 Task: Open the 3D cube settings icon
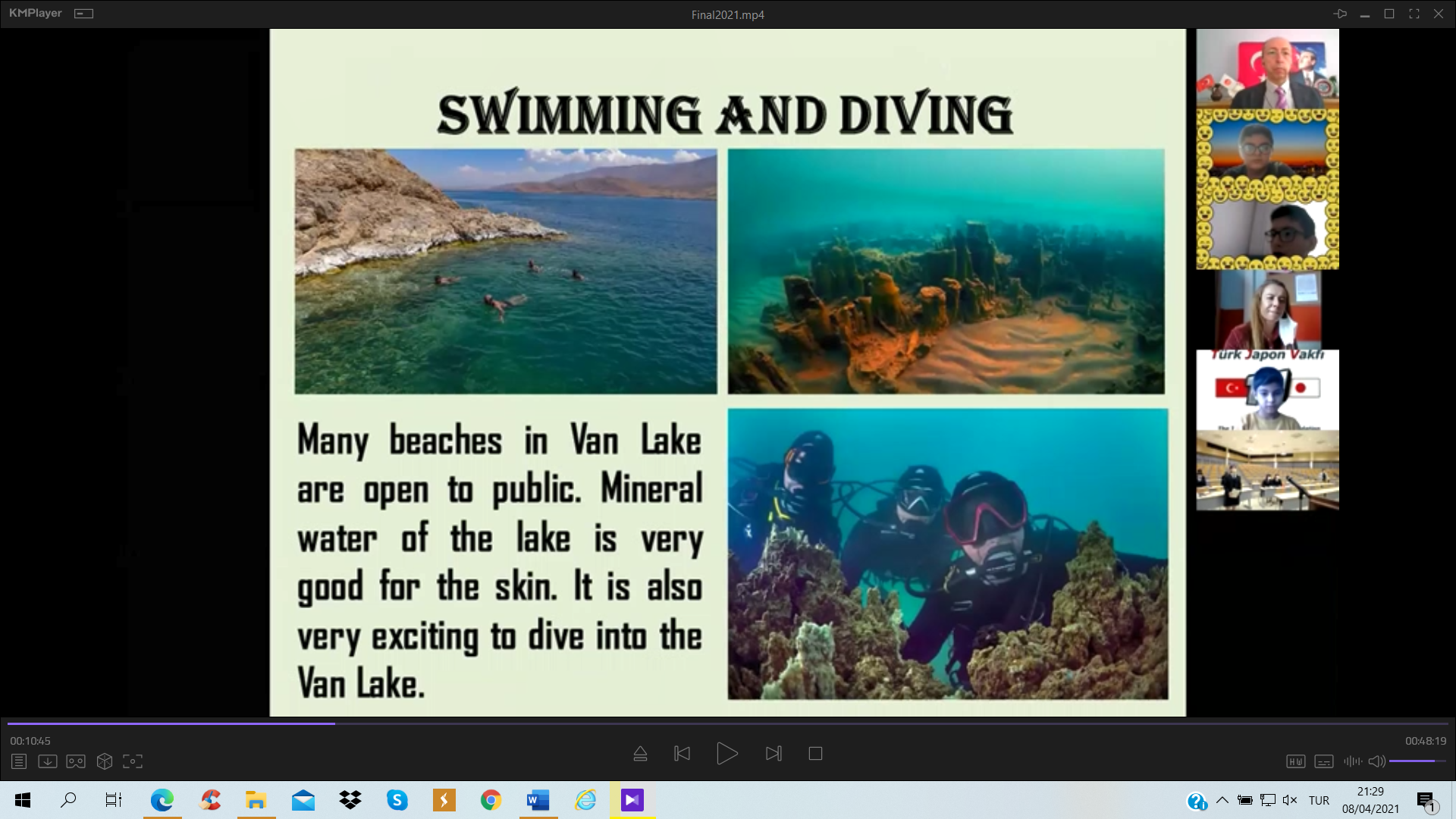[x=105, y=761]
